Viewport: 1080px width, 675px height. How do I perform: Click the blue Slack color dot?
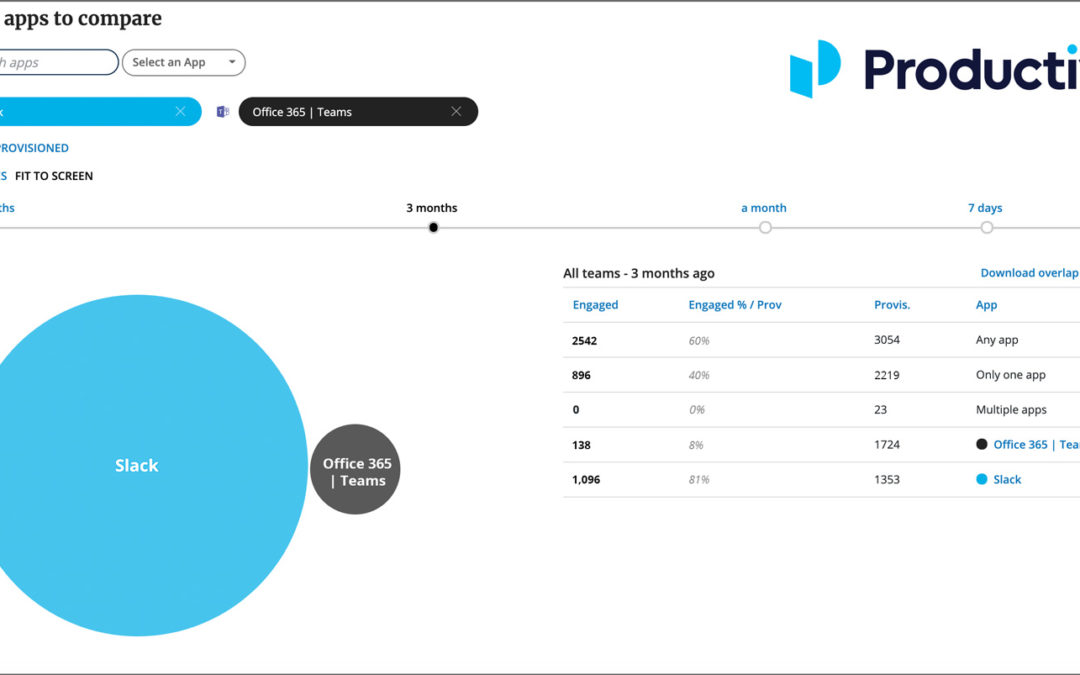pos(982,479)
